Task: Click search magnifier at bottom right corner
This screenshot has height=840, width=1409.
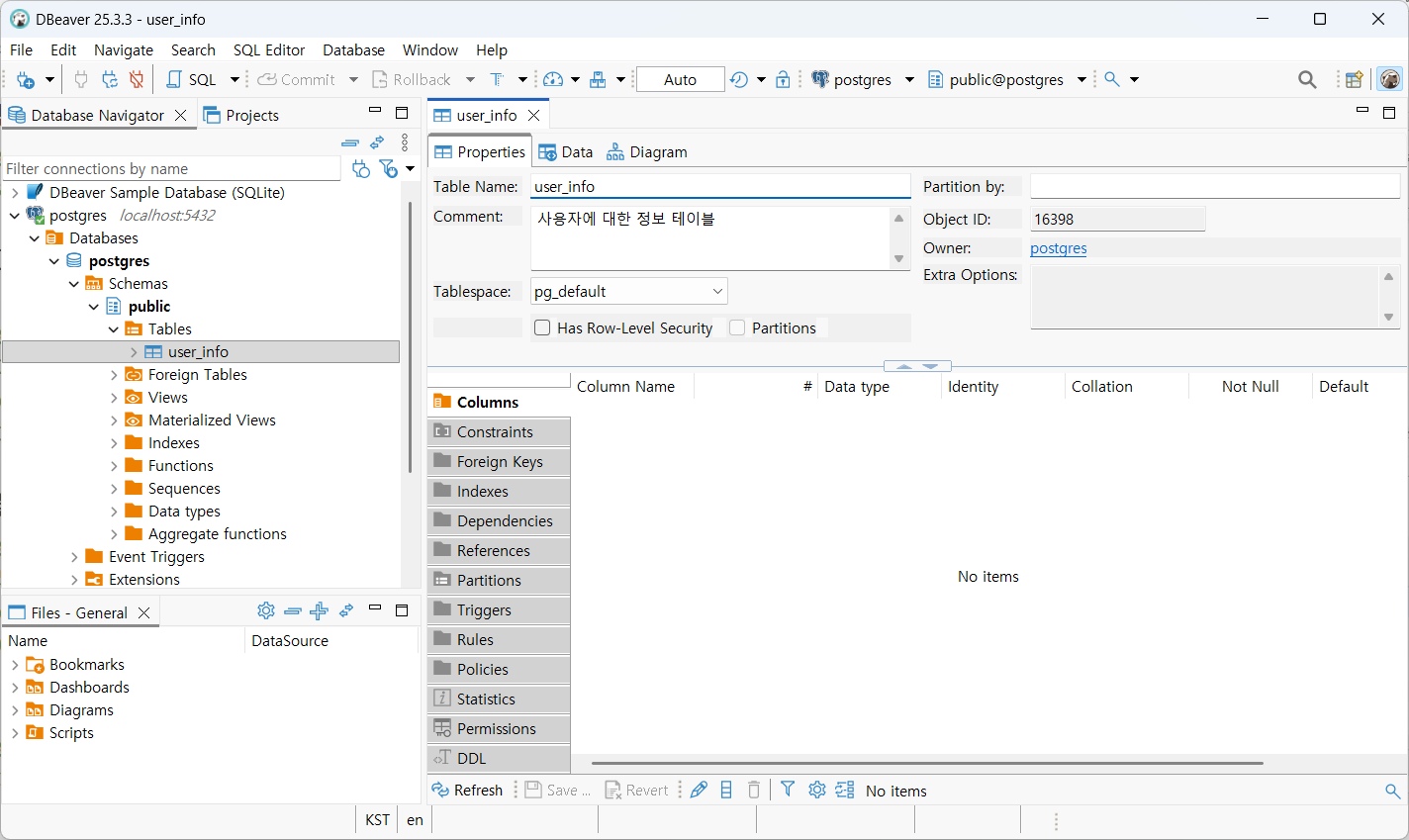Action: (1392, 791)
